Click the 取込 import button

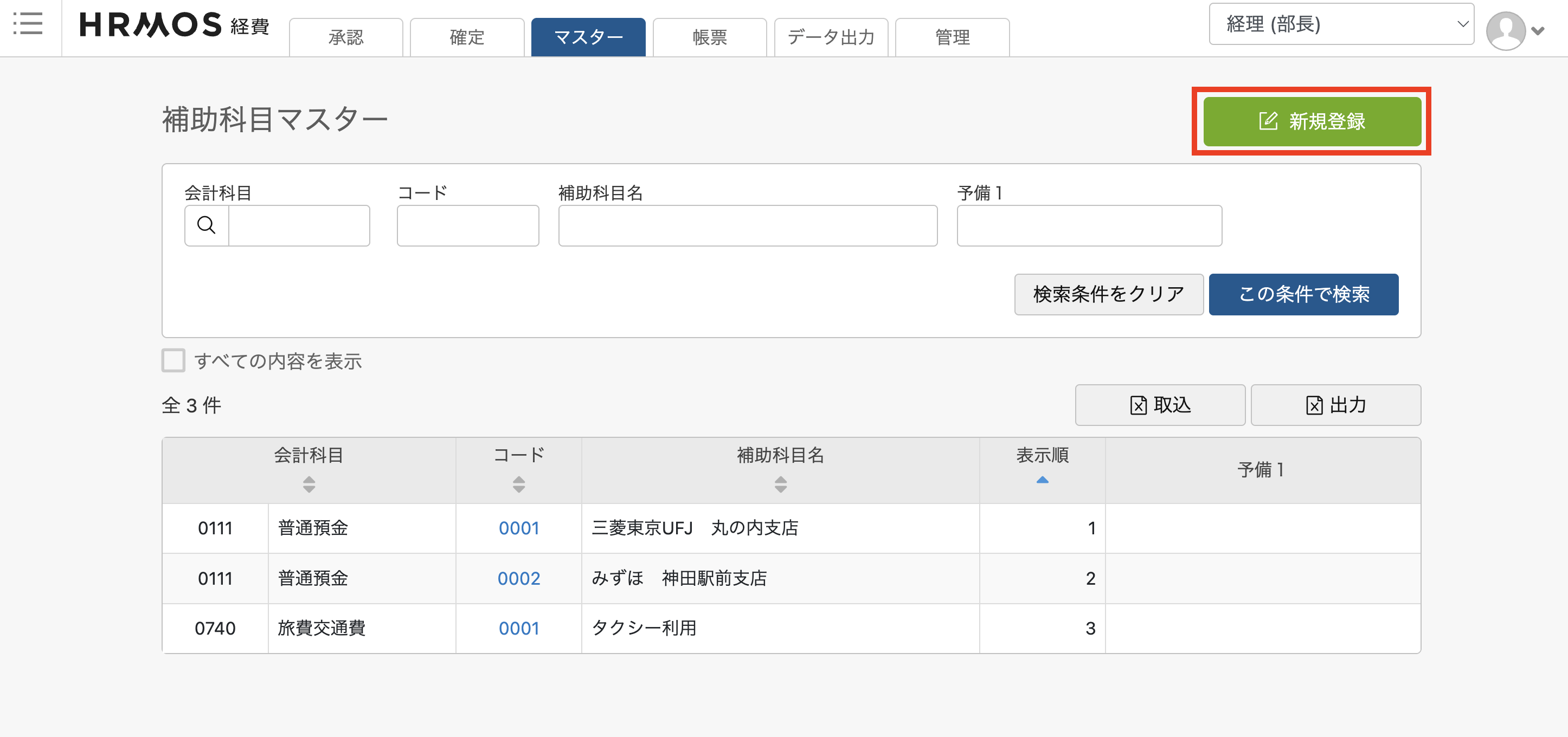pos(1160,405)
